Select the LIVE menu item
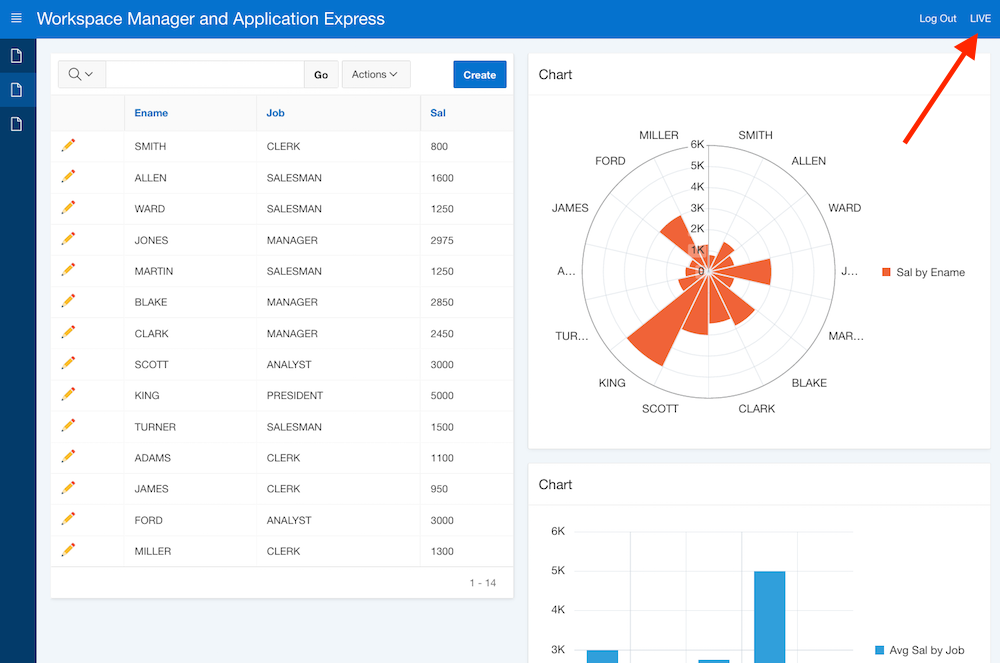Image resolution: width=1000 pixels, height=663 pixels. click(x=981, y=18)
